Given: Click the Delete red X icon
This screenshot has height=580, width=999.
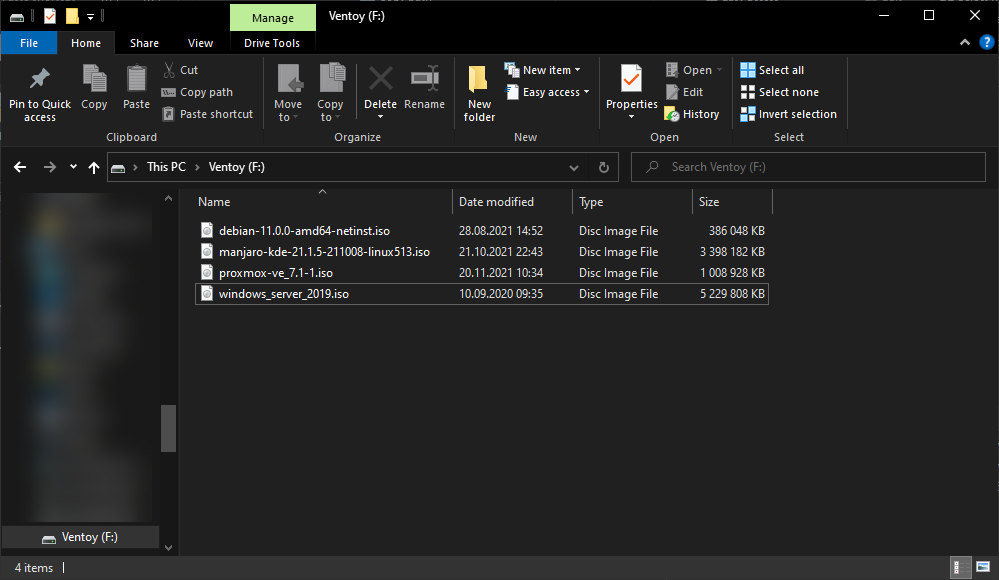Looking at the screenshot, I should (380, 80).
